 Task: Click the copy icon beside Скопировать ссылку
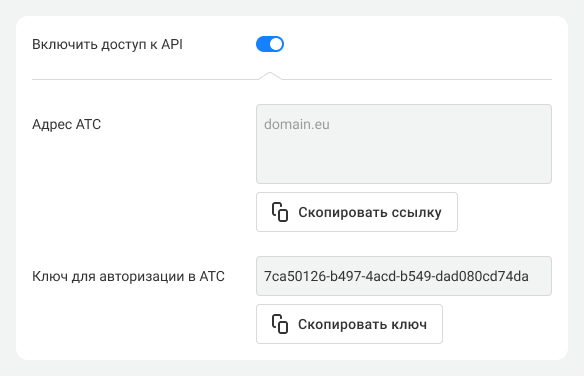coord(280,212)
